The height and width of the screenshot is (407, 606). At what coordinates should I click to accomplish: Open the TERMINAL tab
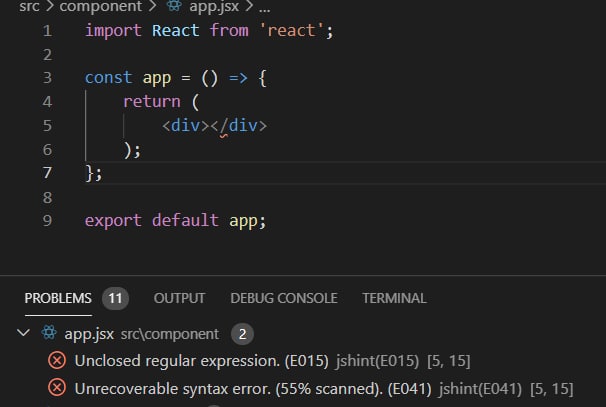pyautogui.click(x=394, y=298)
